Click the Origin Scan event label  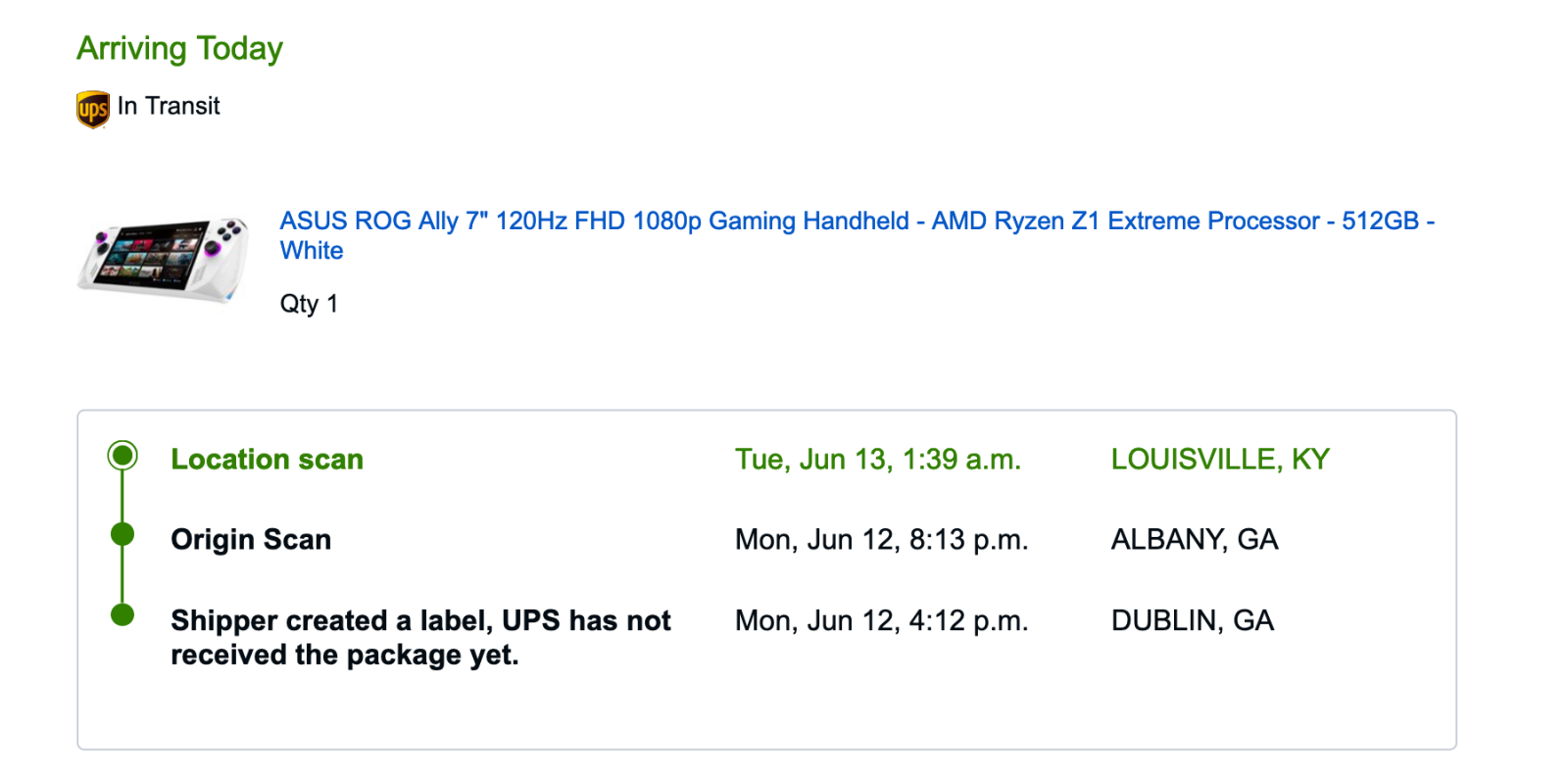tap(251, 539)
